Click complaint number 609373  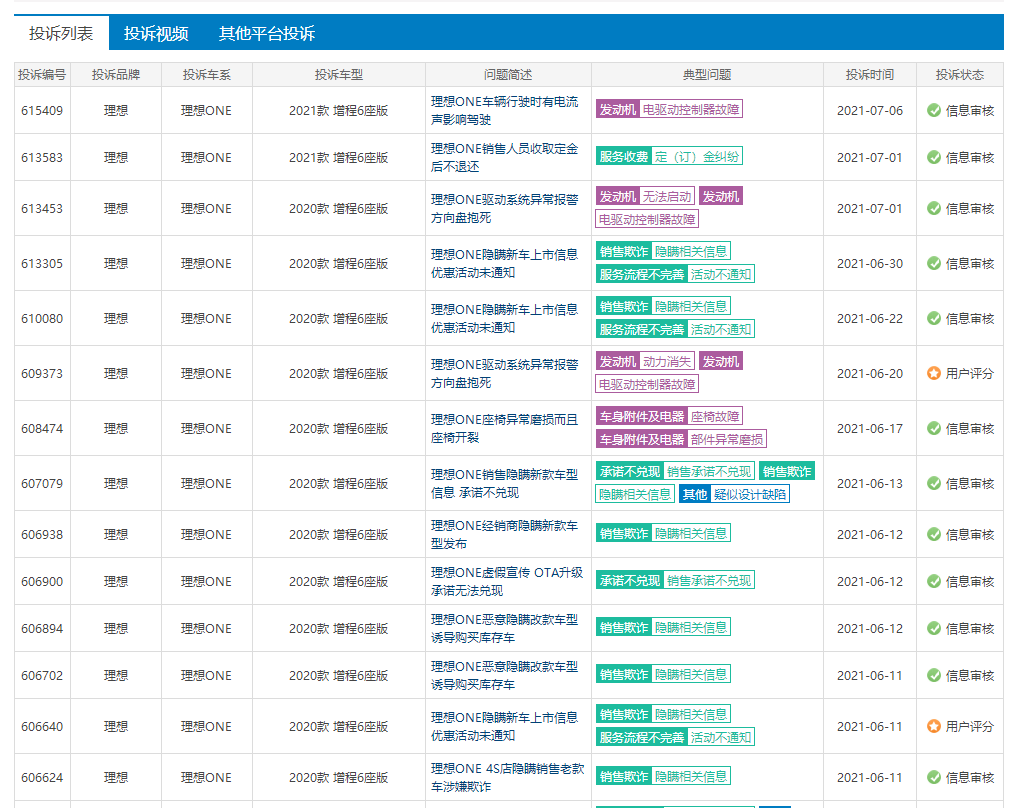coord(42,373)
